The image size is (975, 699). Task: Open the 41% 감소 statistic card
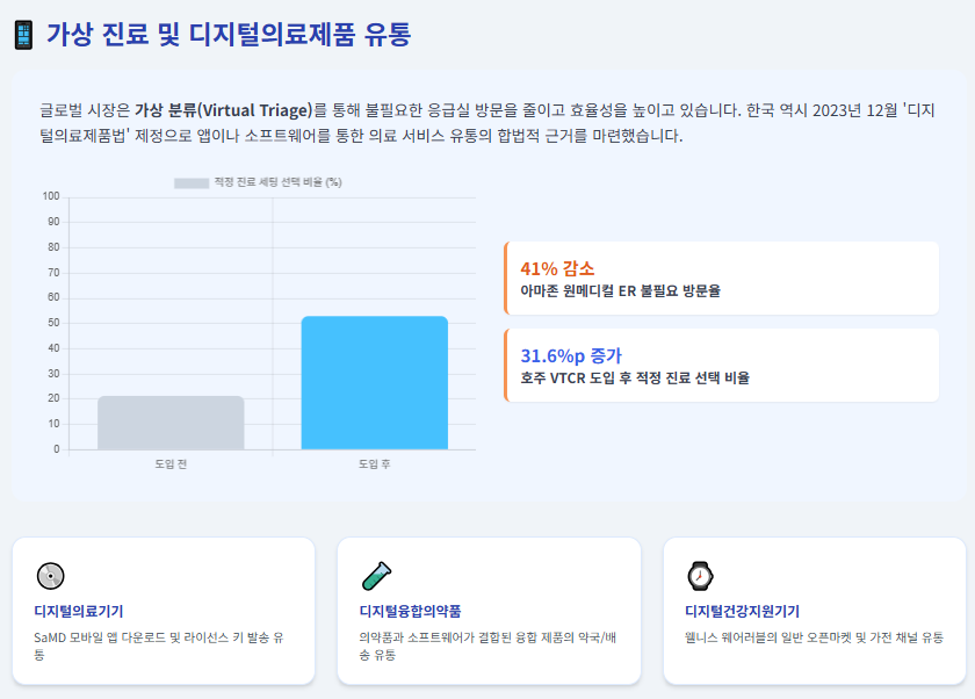(x=721, y=278)
